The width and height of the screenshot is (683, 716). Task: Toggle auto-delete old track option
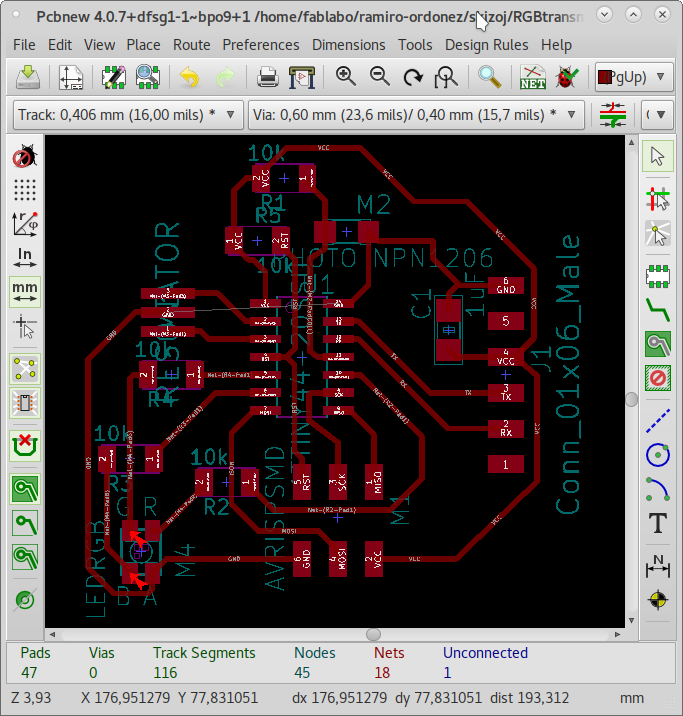click(25, 446)
